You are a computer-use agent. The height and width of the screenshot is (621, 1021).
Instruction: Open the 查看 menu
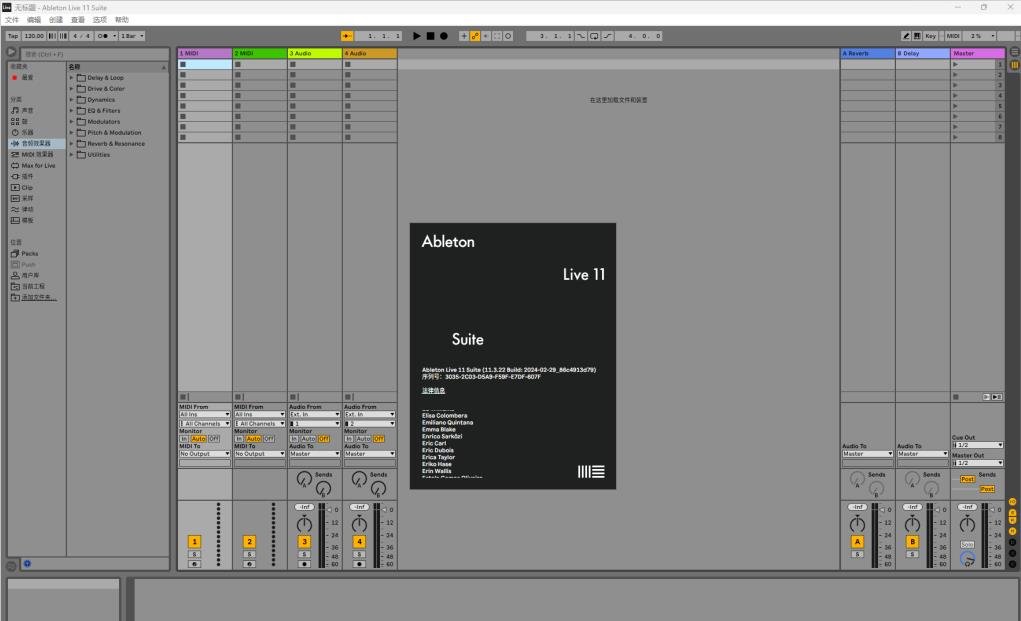tap(77, 20)
